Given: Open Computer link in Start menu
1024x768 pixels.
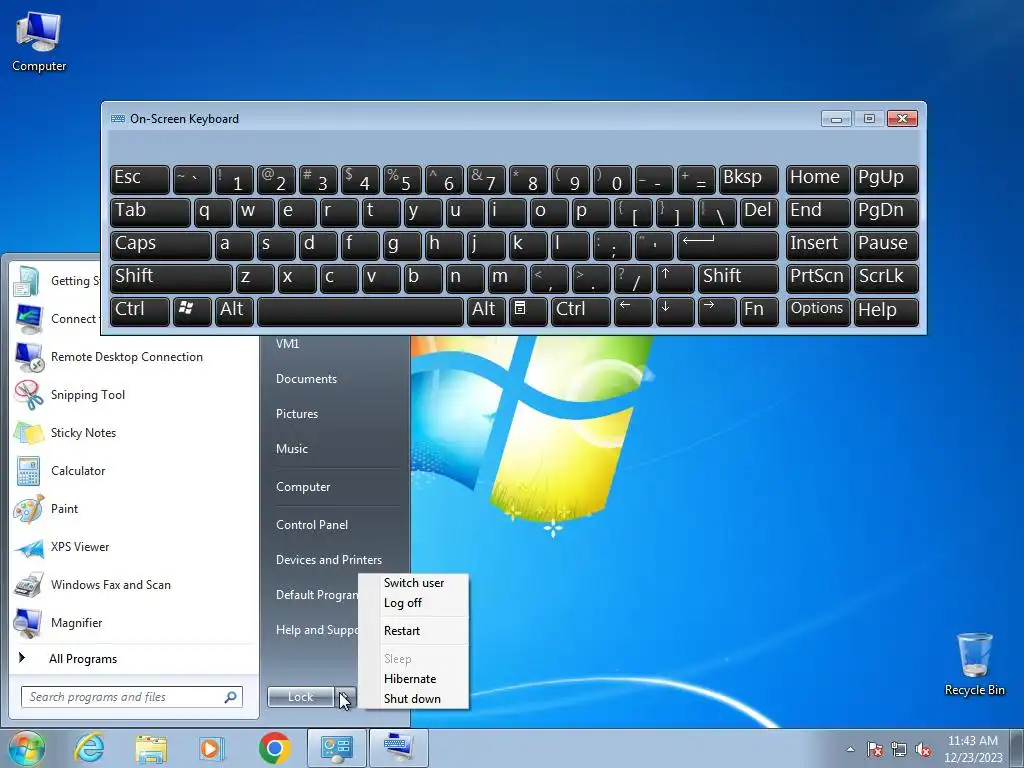Looking at the screenshot, I should [303, 487].
